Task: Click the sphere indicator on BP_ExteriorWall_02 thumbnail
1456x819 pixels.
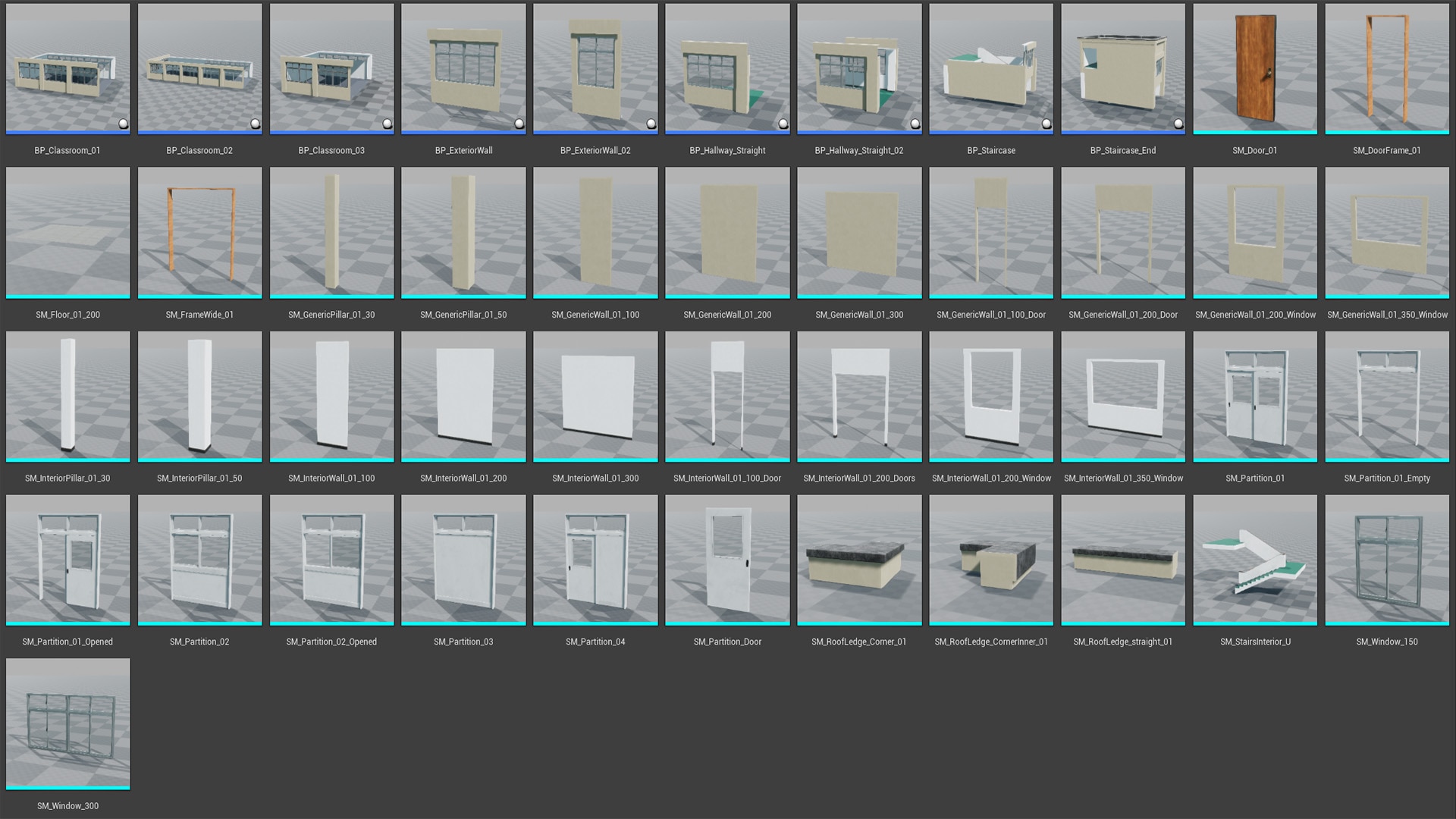Action: click(651, 121)
